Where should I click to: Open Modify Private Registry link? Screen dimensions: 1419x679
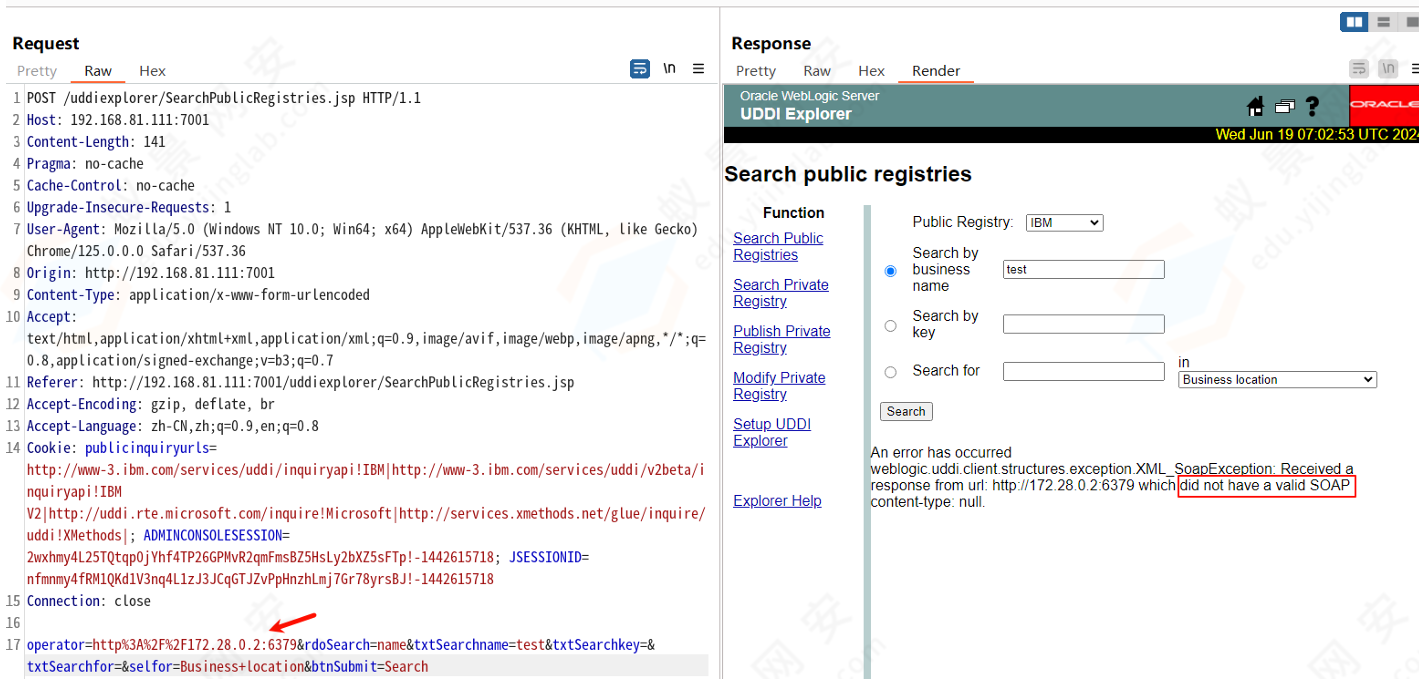(x=779, y=386)
